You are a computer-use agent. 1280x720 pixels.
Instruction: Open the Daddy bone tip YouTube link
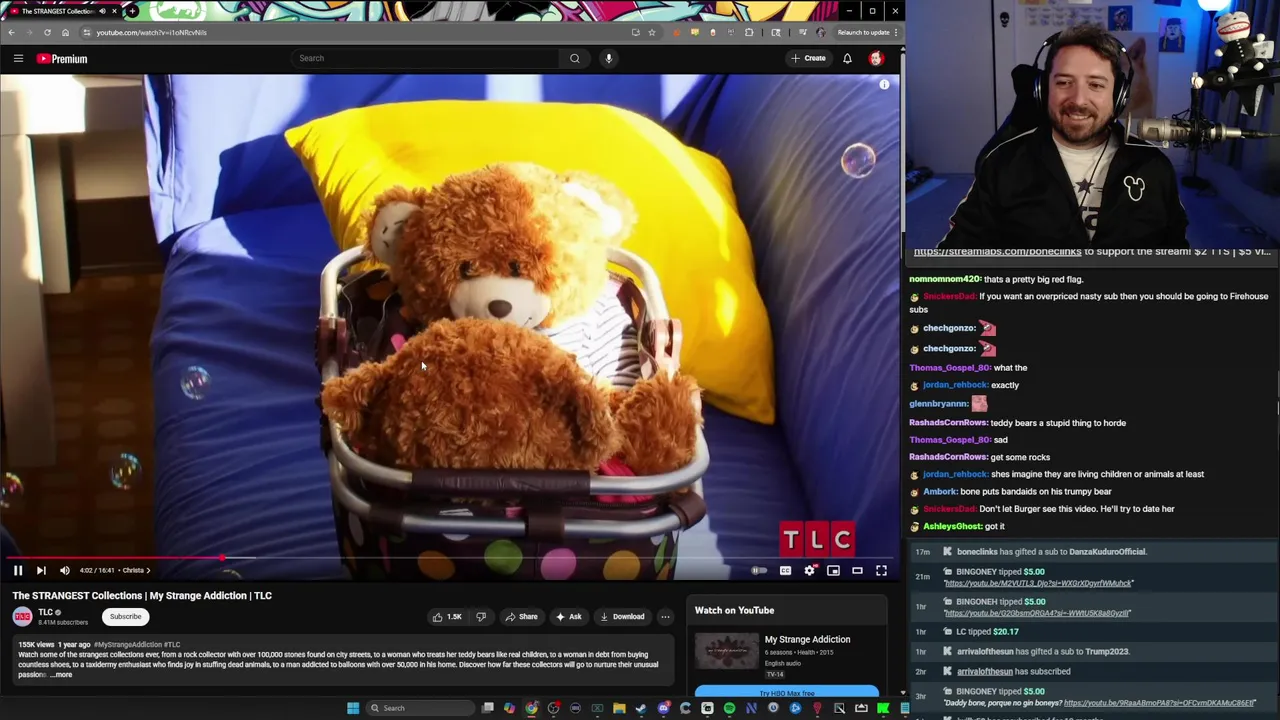coord(1159,703)
